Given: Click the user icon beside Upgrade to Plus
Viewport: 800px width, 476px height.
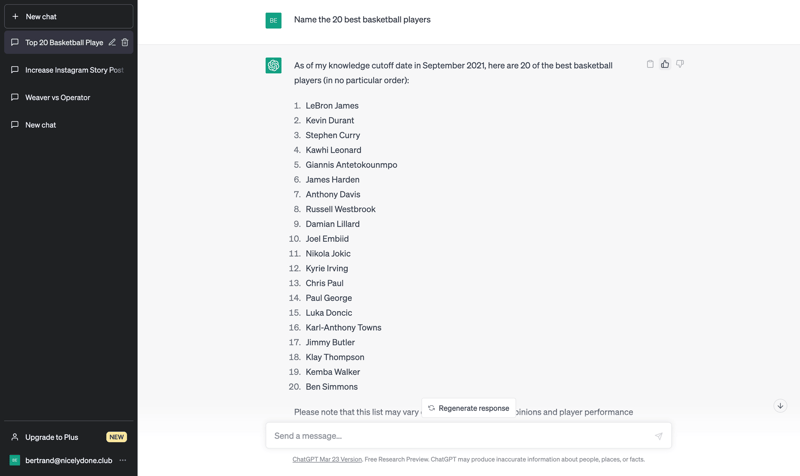Looking at the screenshot, I should [x=15, y=437].
